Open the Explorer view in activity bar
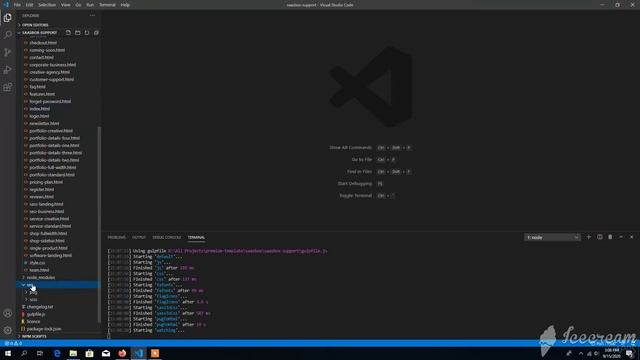Viewport: 640px width, 360px height. pos(8,18)
